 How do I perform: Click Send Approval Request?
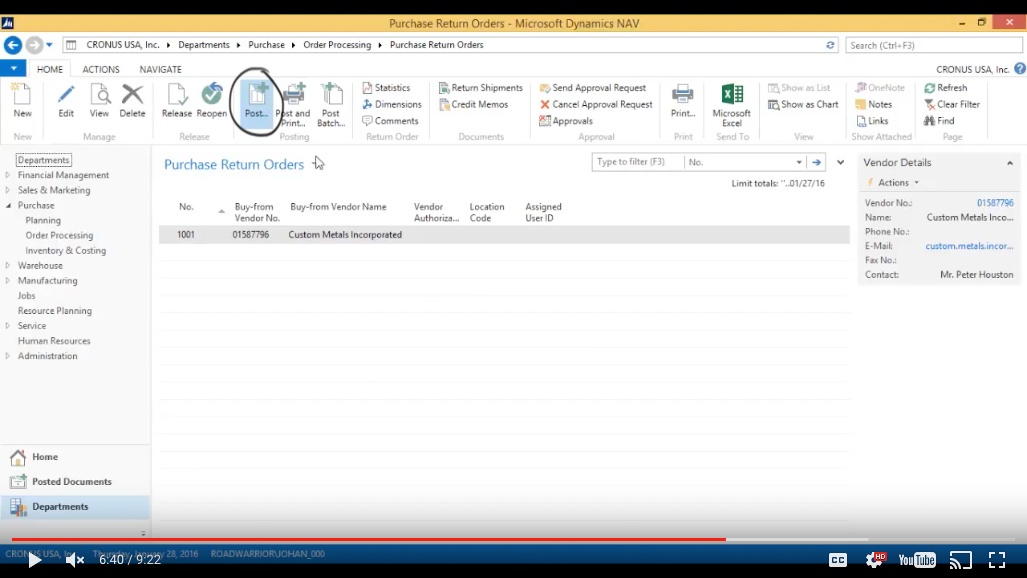[x=593, y=88]
